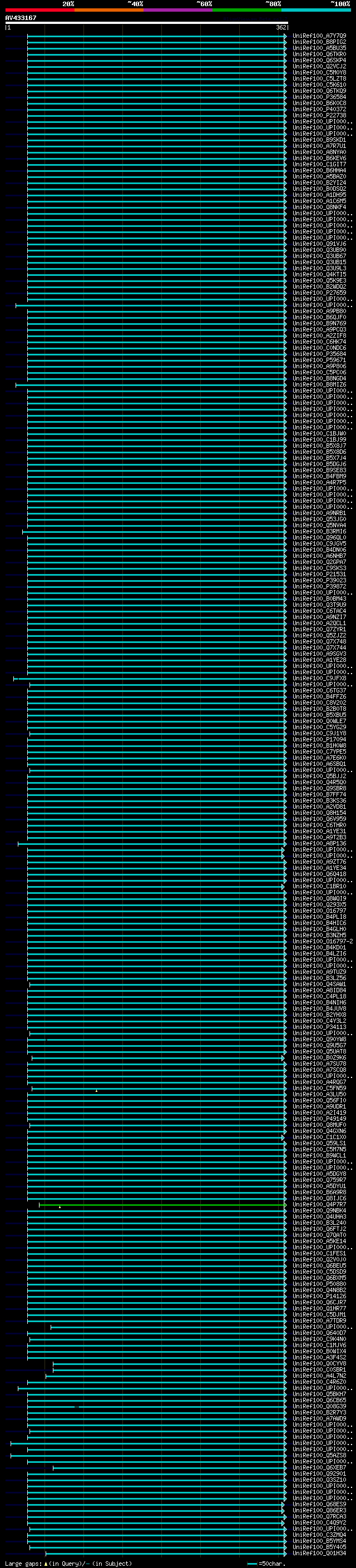Image resolution: width=356 pixels, height=1568 pixels.
Task: Click the Large gaps legend text
Action: 68,1564
